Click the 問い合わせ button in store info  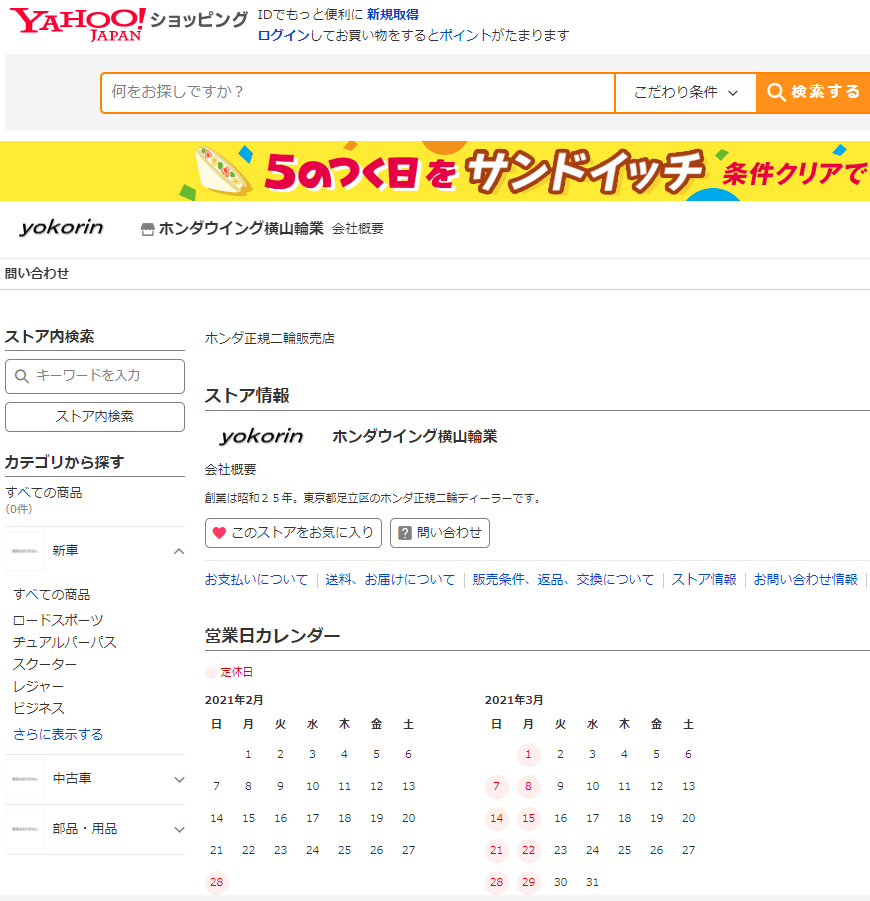440,533
